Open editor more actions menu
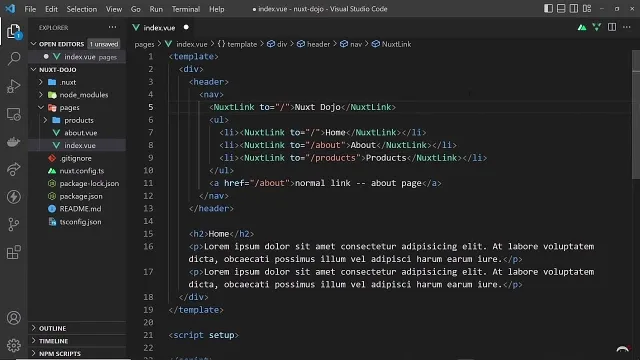Viewport: 640px width, 360px height. (627, 27)
